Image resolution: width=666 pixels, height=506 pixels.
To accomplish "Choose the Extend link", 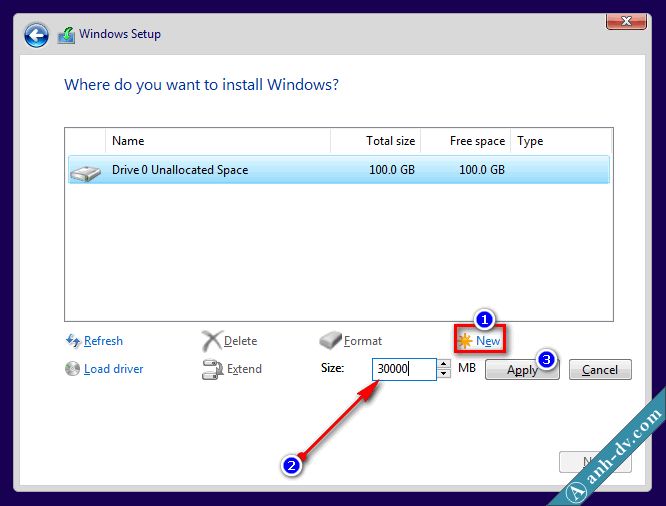I will [244, 369].
